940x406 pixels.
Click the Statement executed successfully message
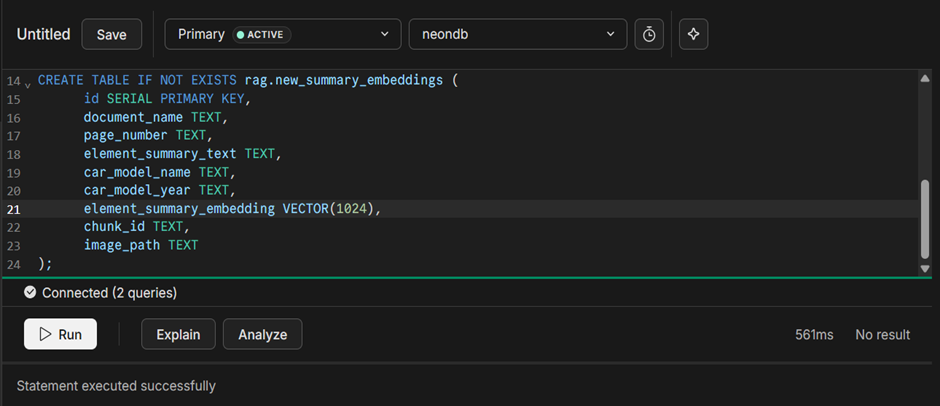coord(116,385)
